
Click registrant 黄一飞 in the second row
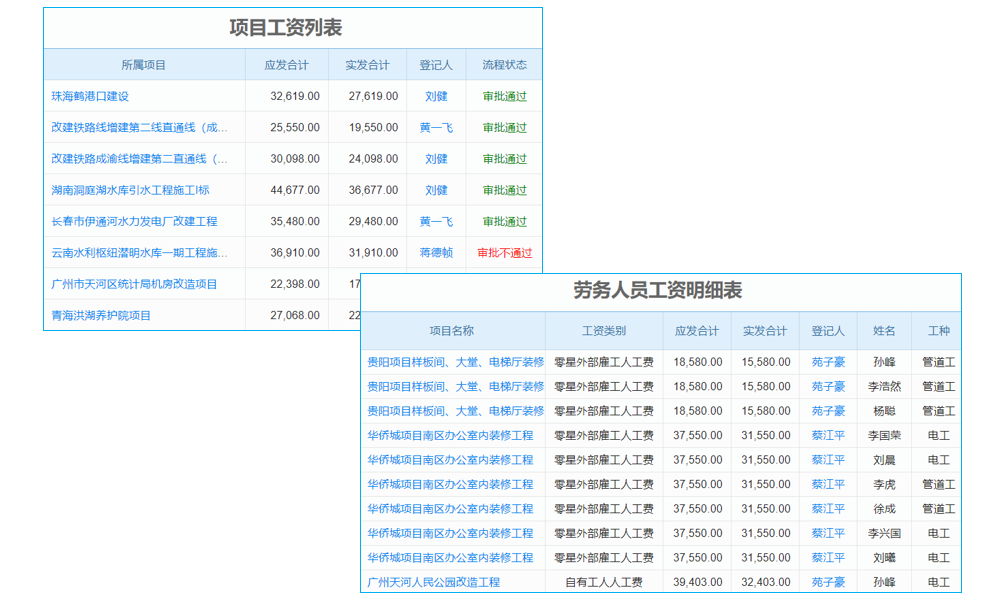pyautogui.click(x=436, y=127)
